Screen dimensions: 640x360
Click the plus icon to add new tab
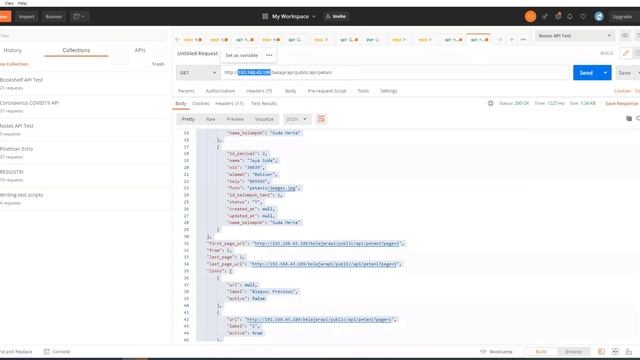512,40
